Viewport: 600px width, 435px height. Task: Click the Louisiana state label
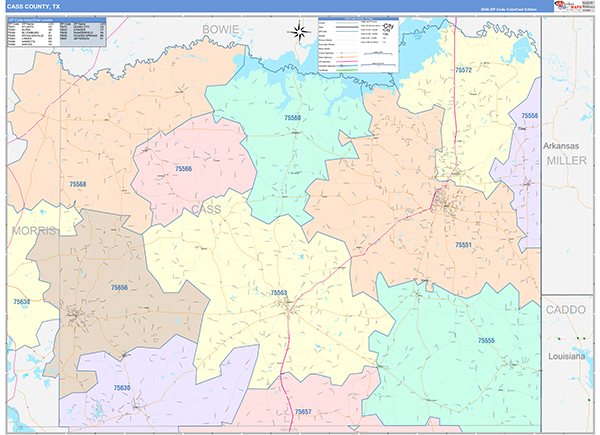click(566, 357)
